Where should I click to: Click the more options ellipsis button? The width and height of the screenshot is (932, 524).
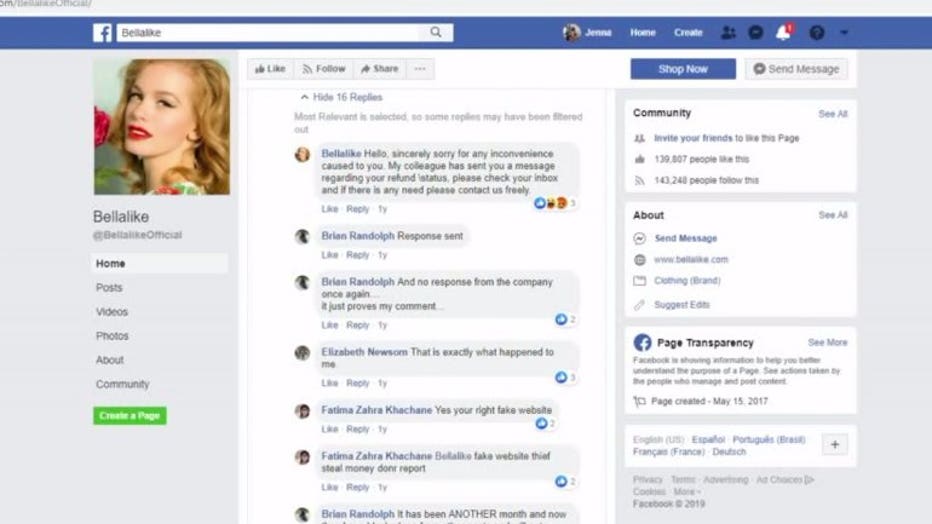tap(420, 69)
